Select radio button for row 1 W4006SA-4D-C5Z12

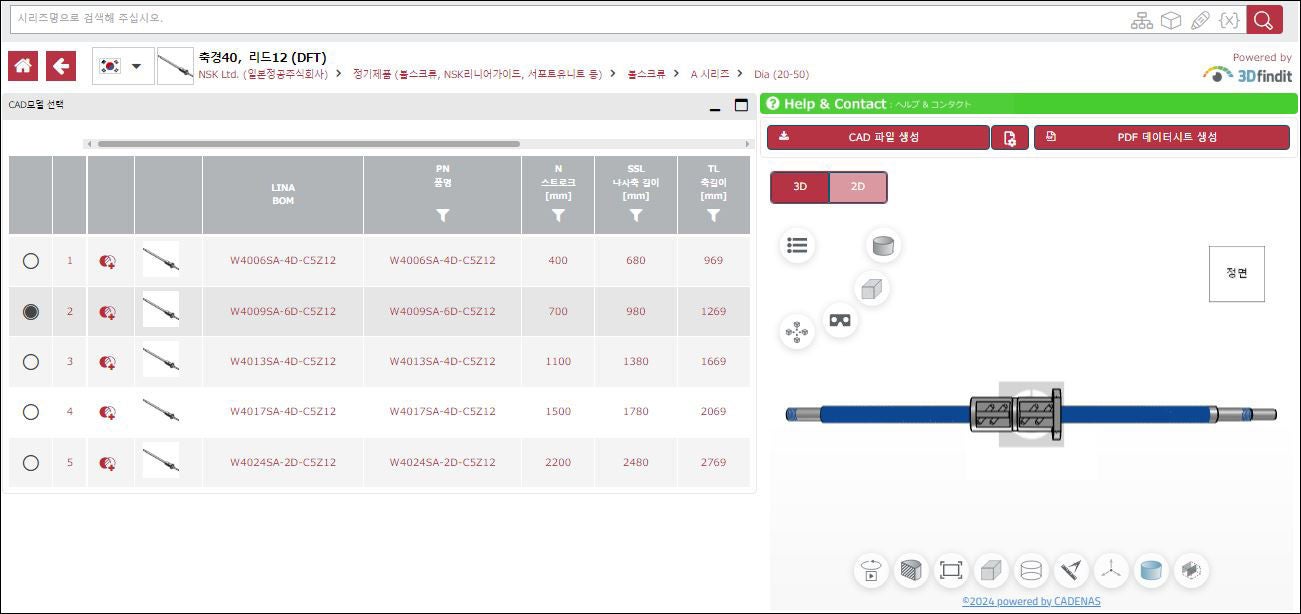(31, 261)
